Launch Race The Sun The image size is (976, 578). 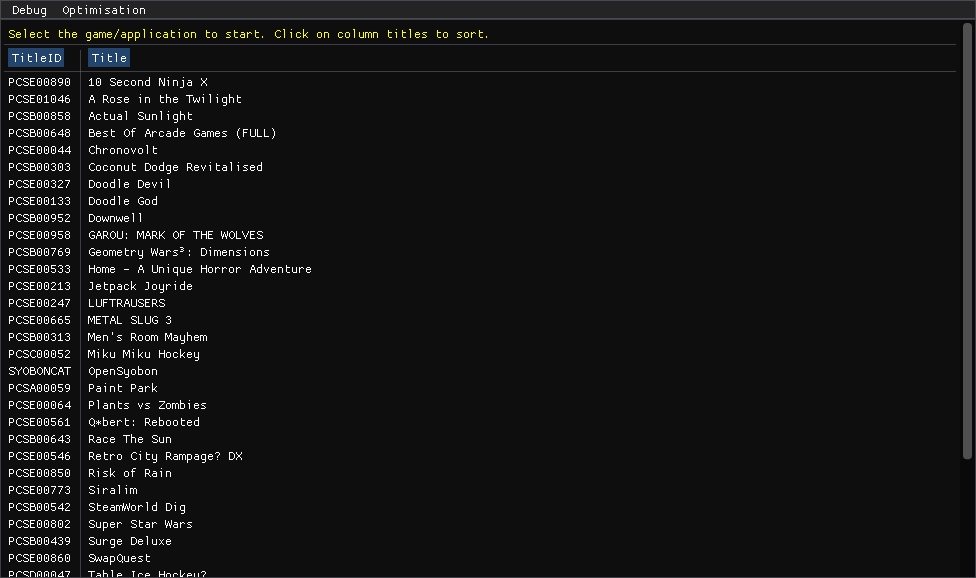(130, 439)
